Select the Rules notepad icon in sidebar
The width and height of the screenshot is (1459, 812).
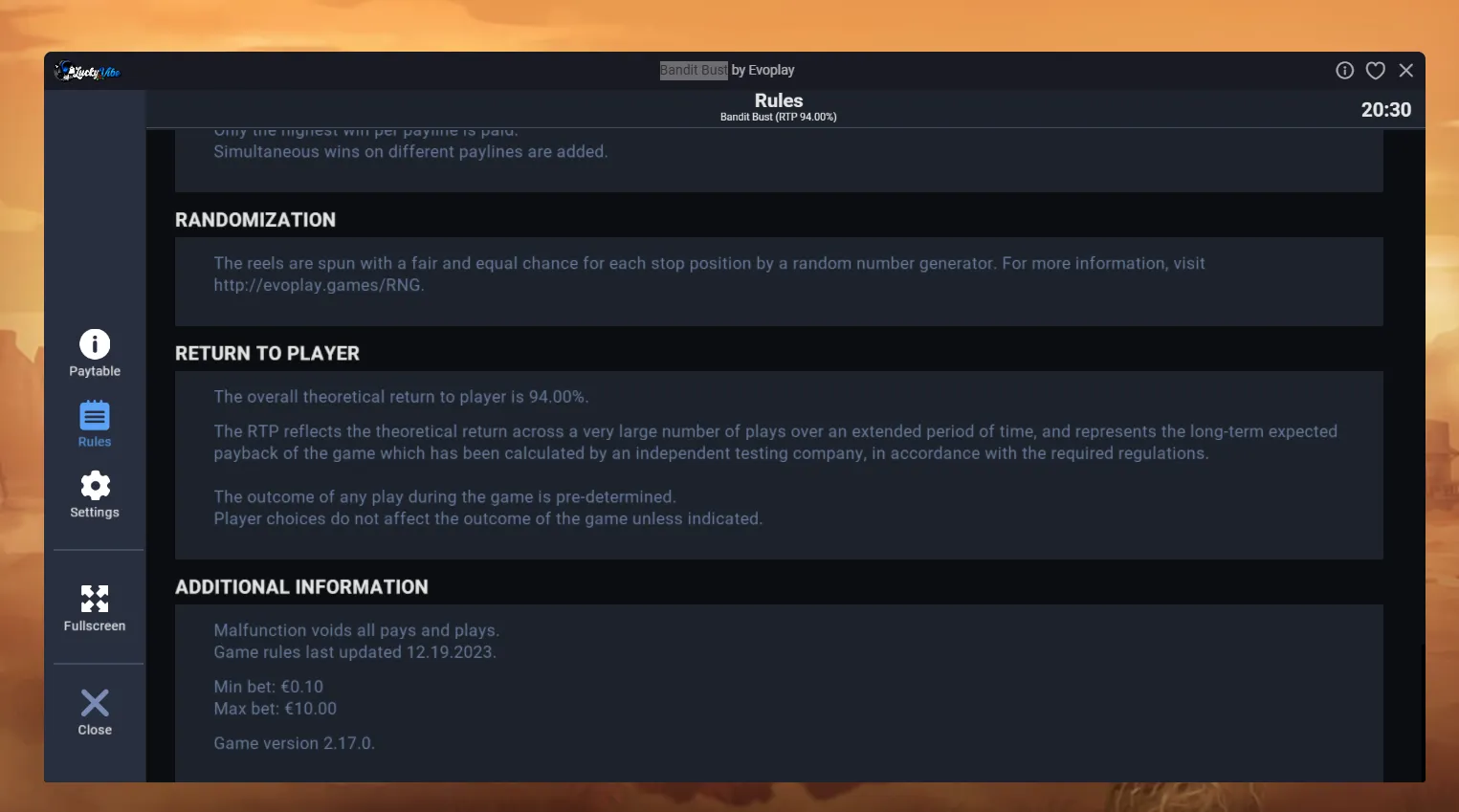pyautogui.click(x=95, y=416)
